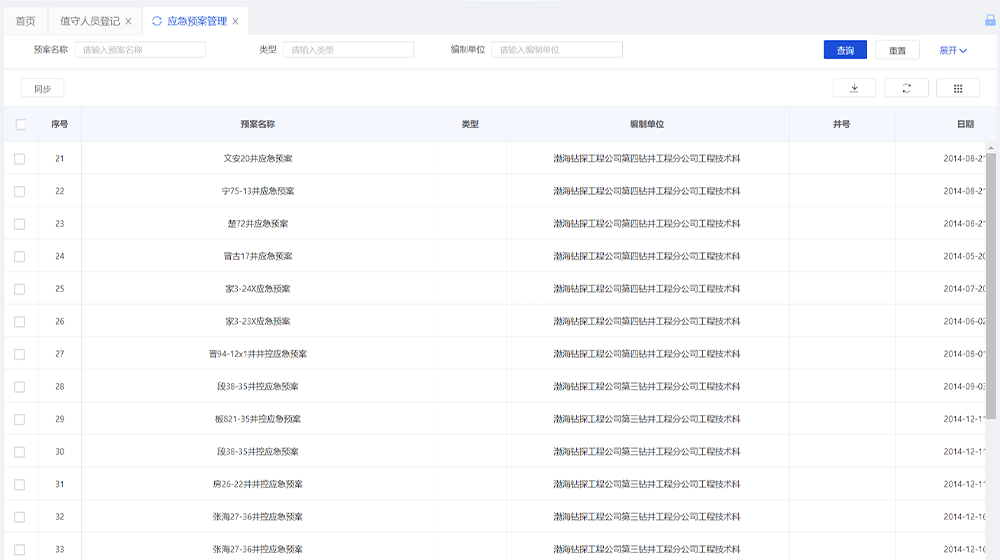Toggle the select-all checkbox in table header

21,125
